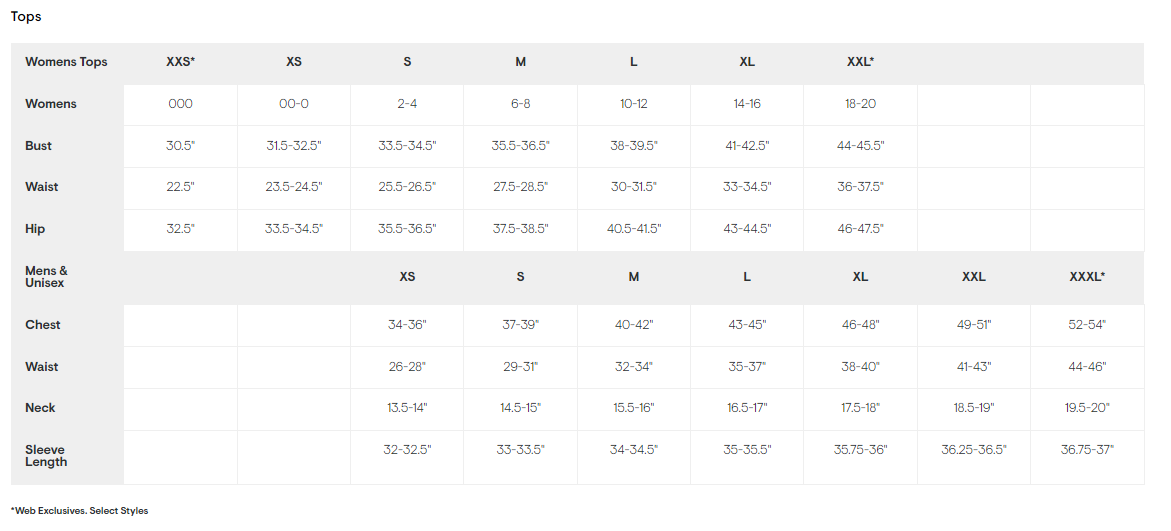The height and width of the screenshot is (531, 1171).
Task: Select the Mens & Unisex header label
Action: tap(46, 277)
